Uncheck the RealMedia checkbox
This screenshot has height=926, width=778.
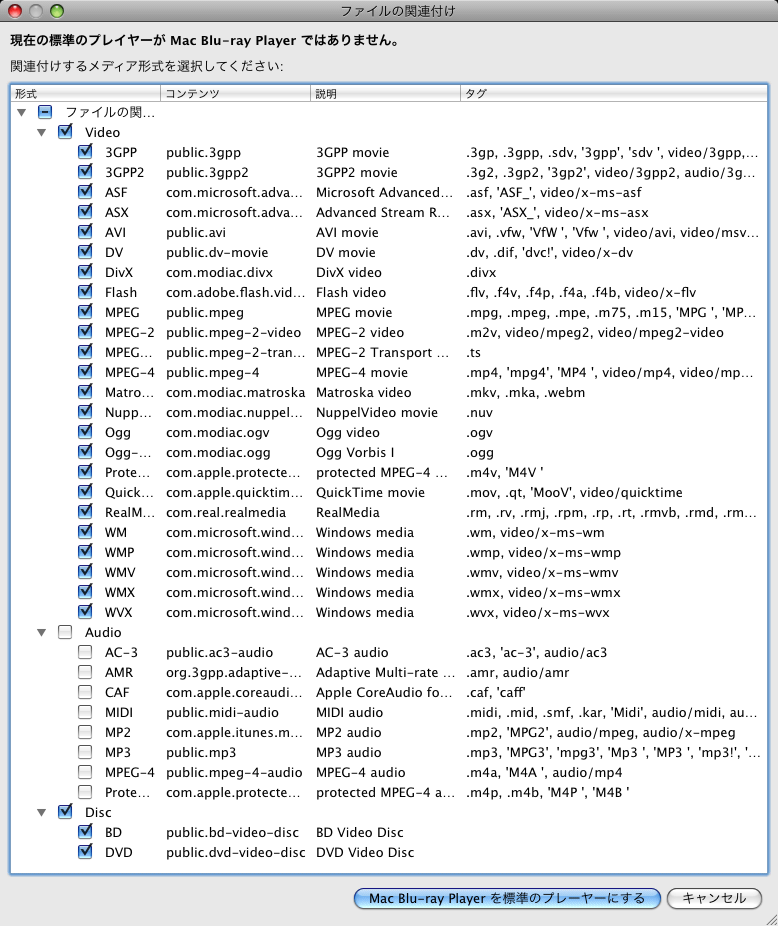click(x=85, y=511)
